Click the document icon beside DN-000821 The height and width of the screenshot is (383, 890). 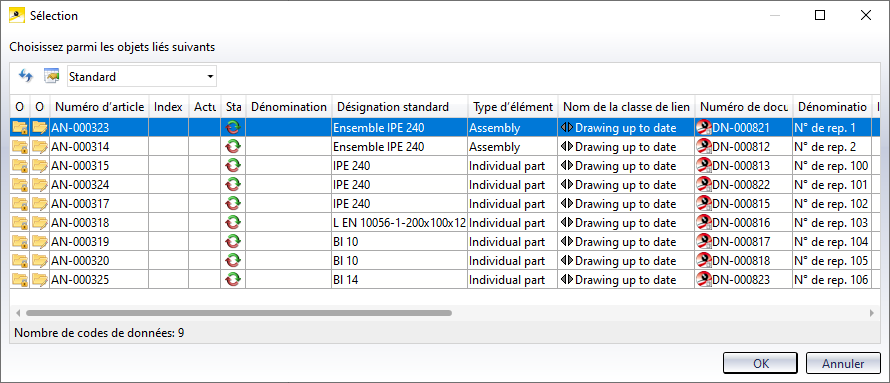(x=704, y=128)
